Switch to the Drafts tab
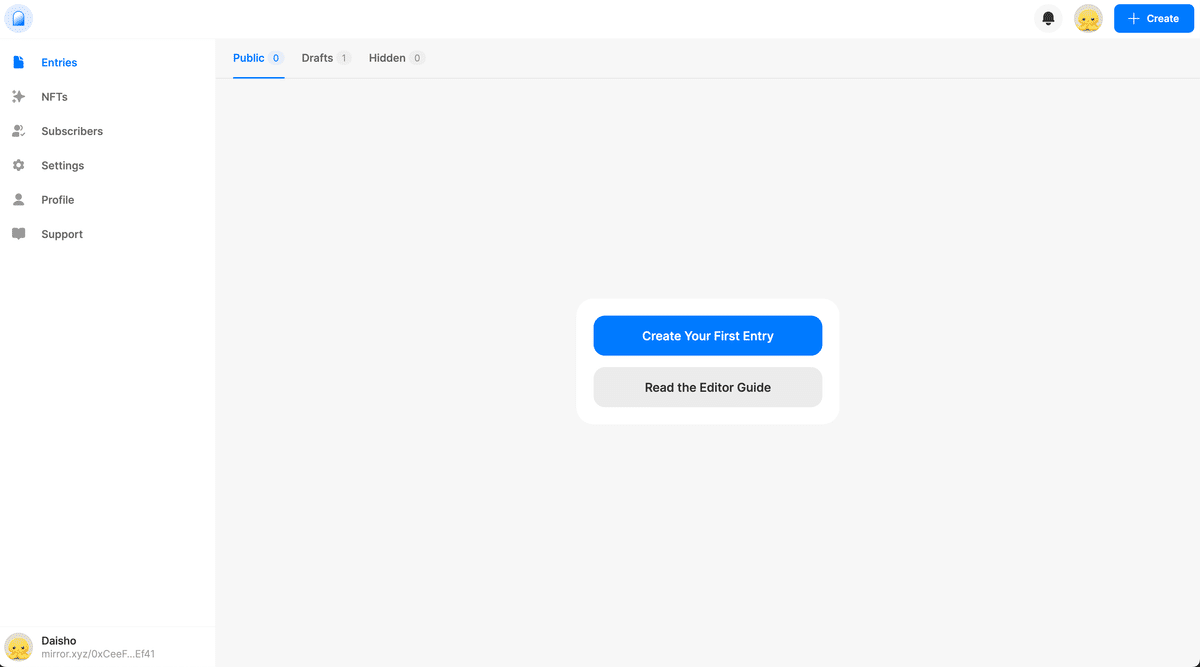The width and height of the screenshot is (1200, 667). point(317,57)
